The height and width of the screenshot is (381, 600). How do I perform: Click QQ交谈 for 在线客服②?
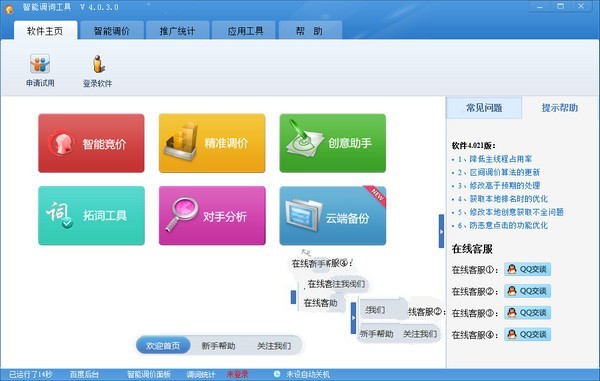[x=528, y=291]
